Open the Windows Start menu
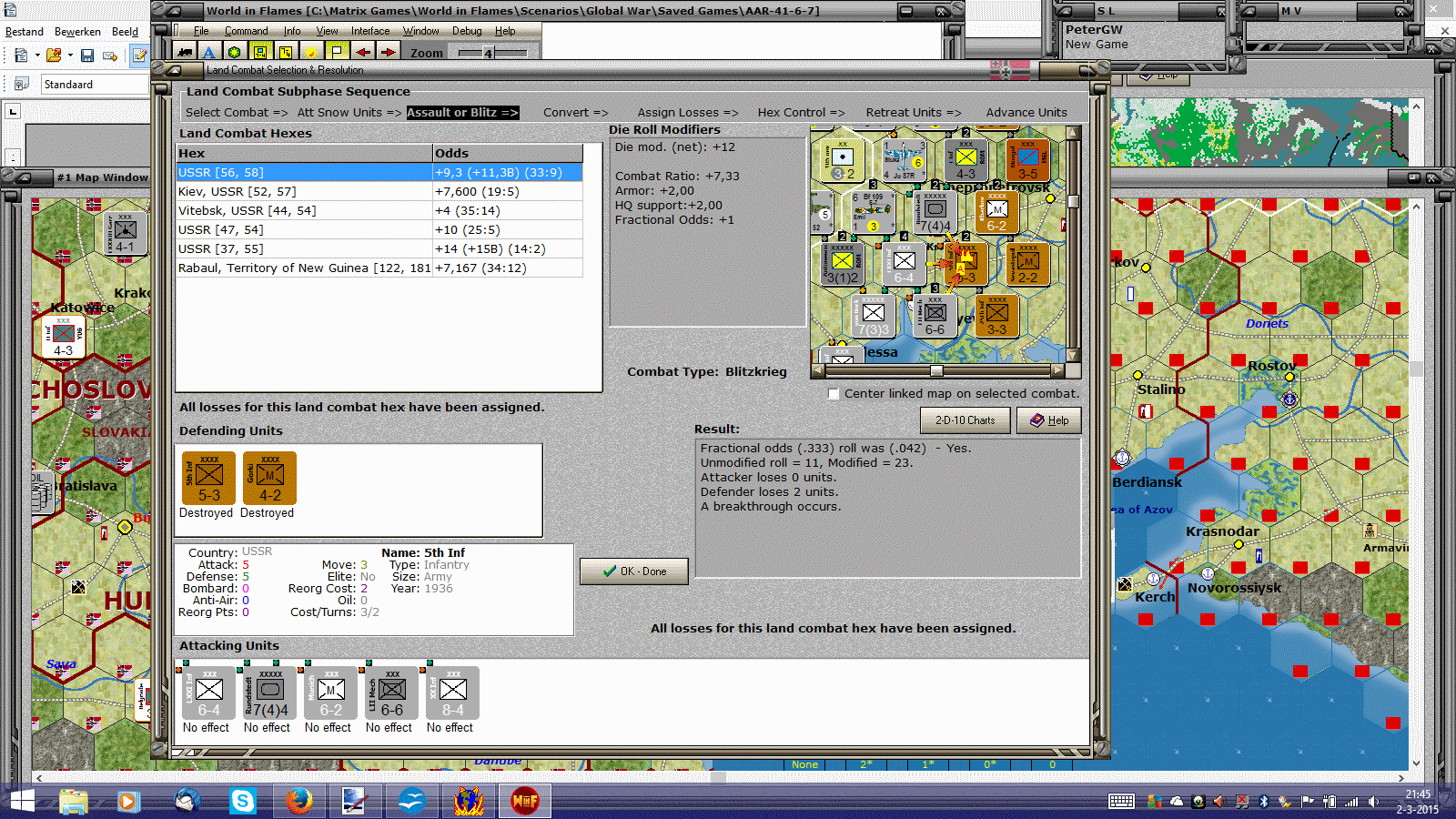The image size is (1456, 819). 21,801
